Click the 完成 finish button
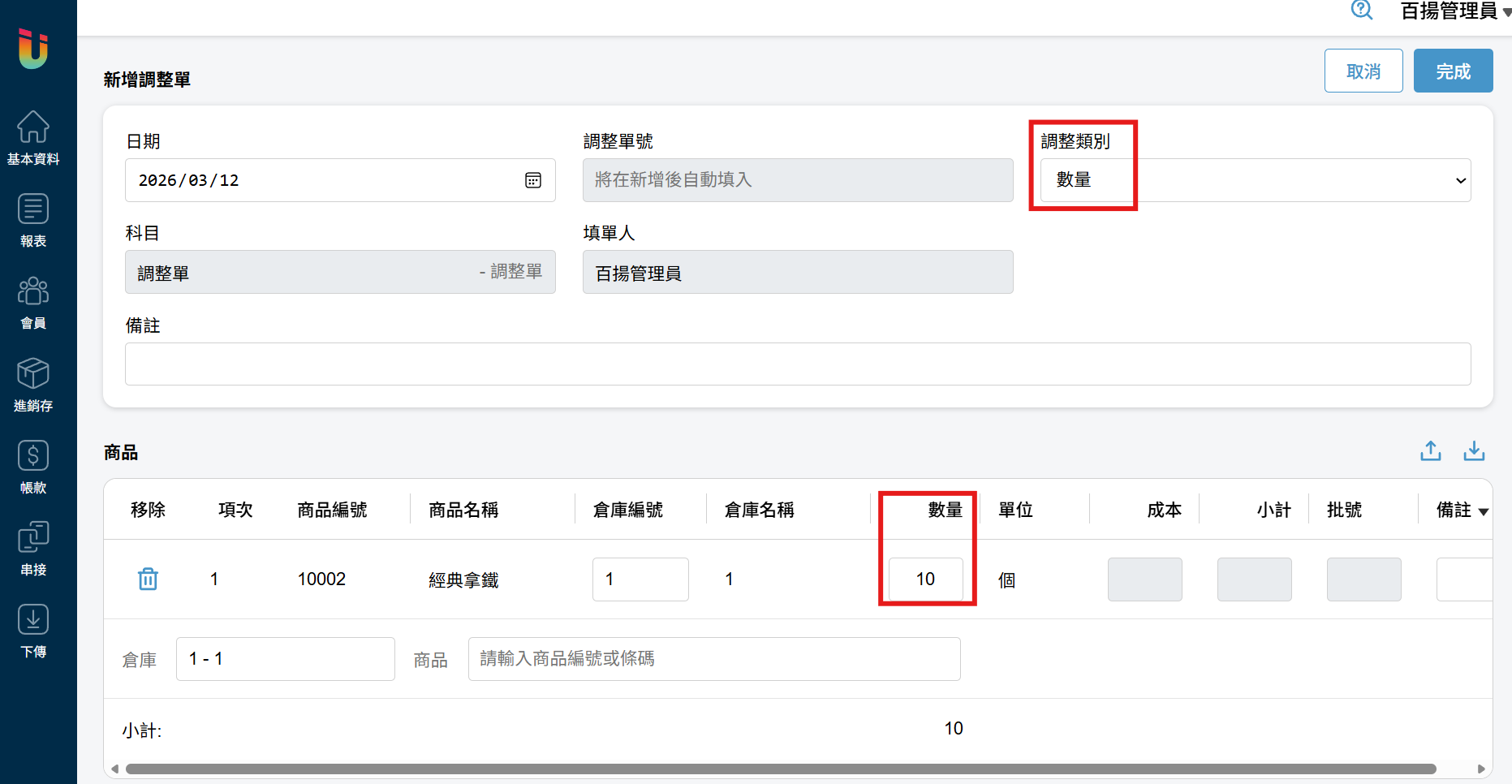This screenshot has width=1512, height=784. [x=1453, y=71]
